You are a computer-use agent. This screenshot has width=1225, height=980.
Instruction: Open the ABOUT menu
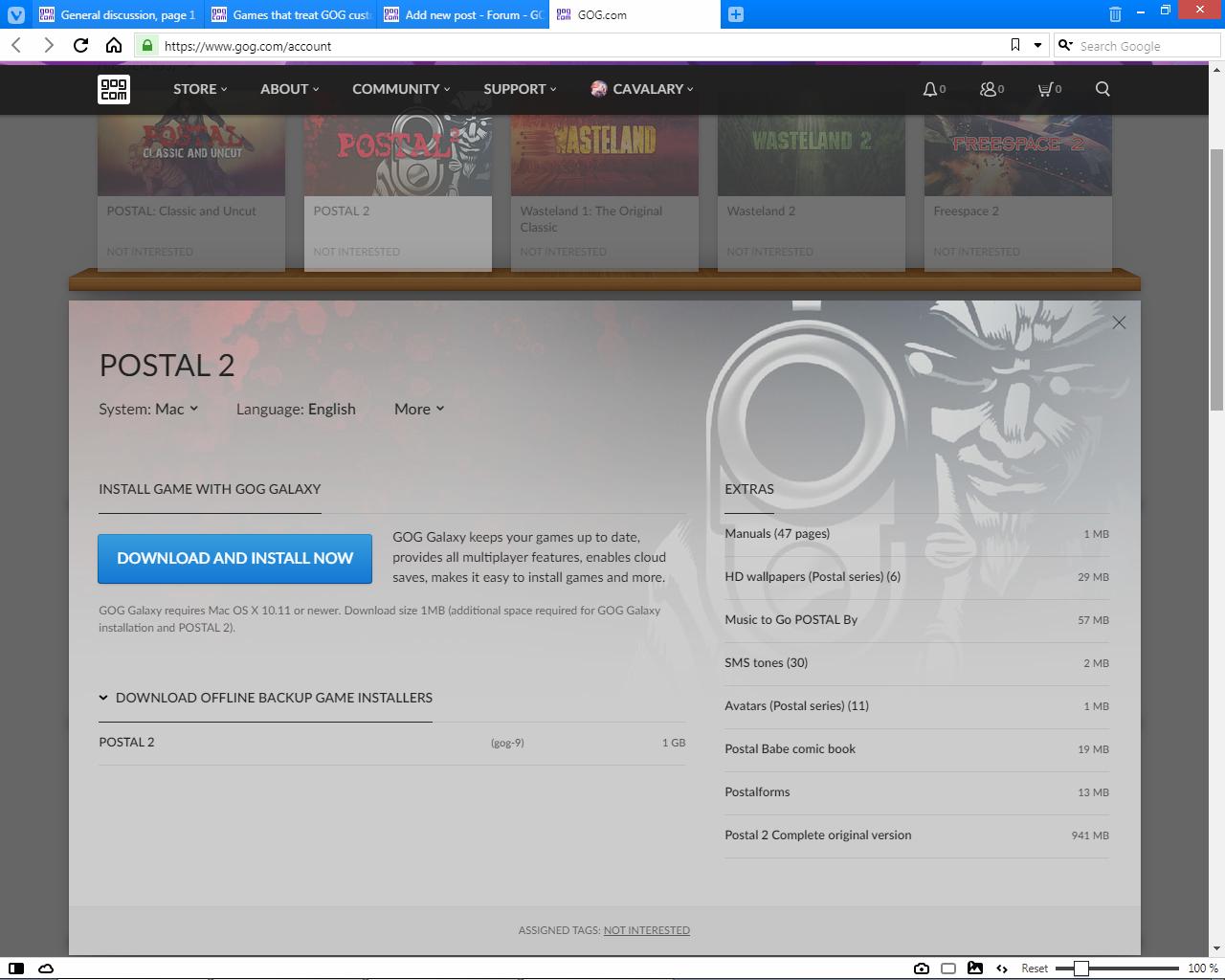[x=289, y=89]
